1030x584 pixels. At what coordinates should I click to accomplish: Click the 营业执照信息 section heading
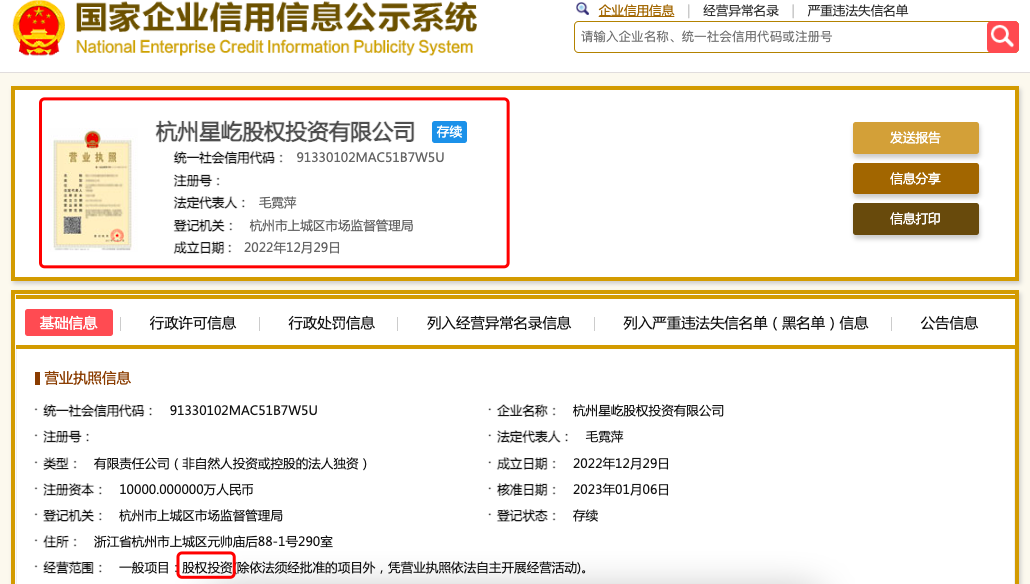87,378
